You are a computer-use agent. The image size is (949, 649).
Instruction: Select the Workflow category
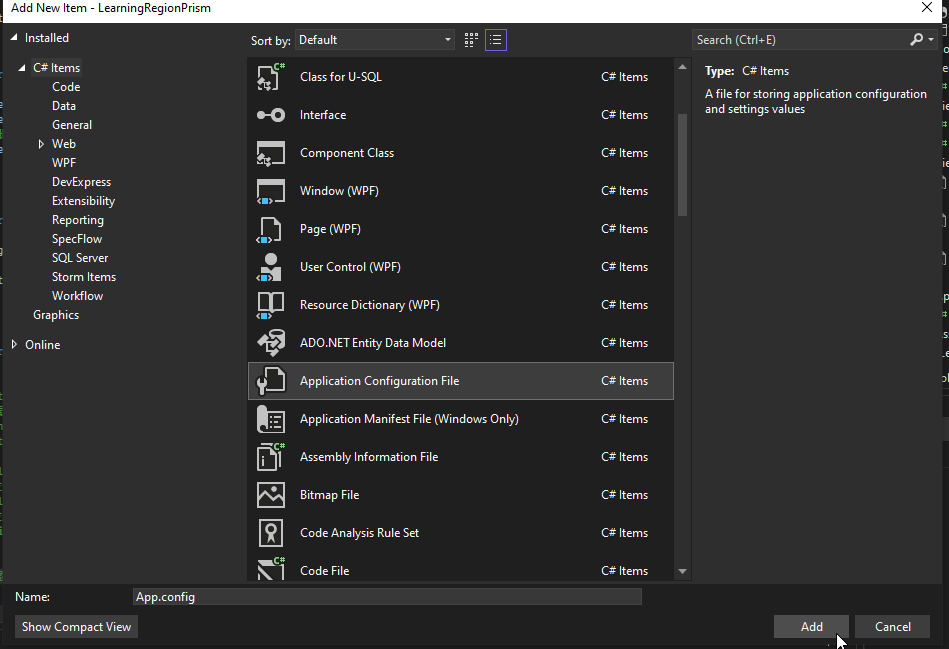point(77,296)
